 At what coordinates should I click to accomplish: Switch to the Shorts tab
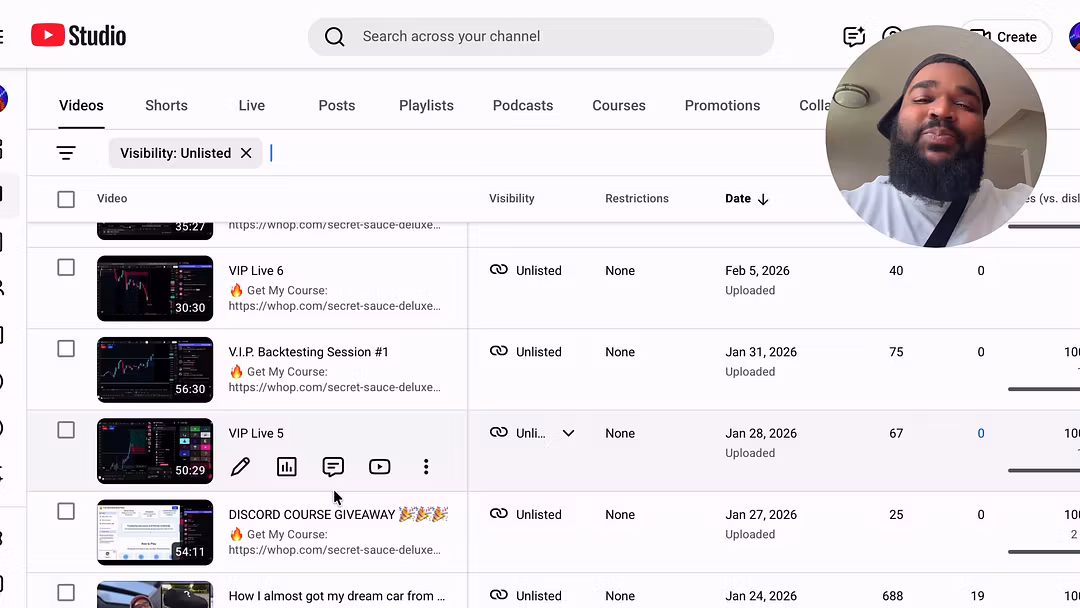point(166,105)
